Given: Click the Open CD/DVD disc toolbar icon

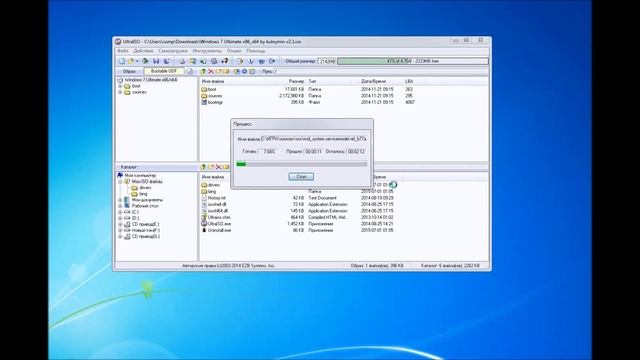Looking at the screenshot, I should click(x=145, y=61).
